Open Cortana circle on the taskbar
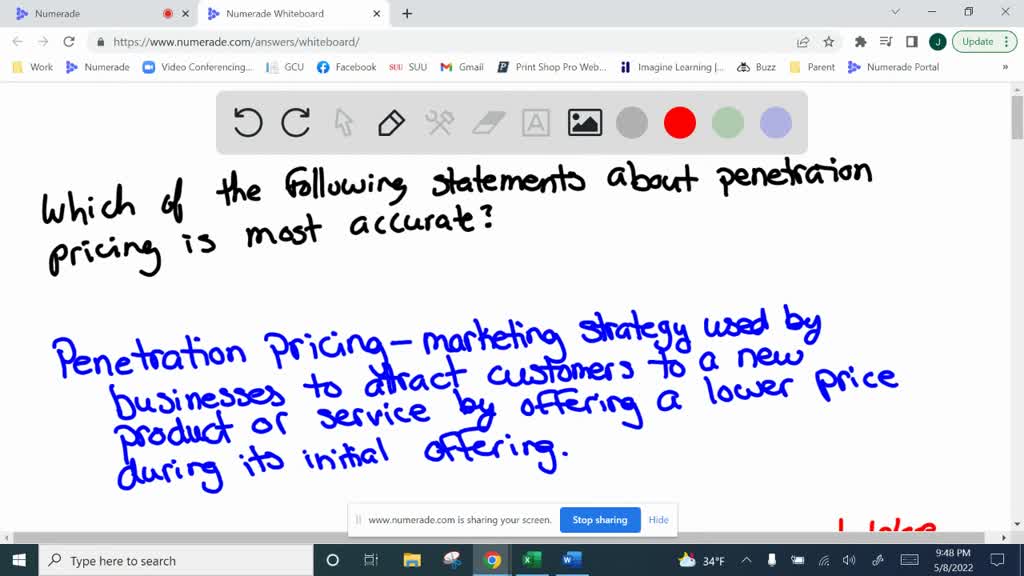This screenshot has width=1024, height=576. coord(332,560)
